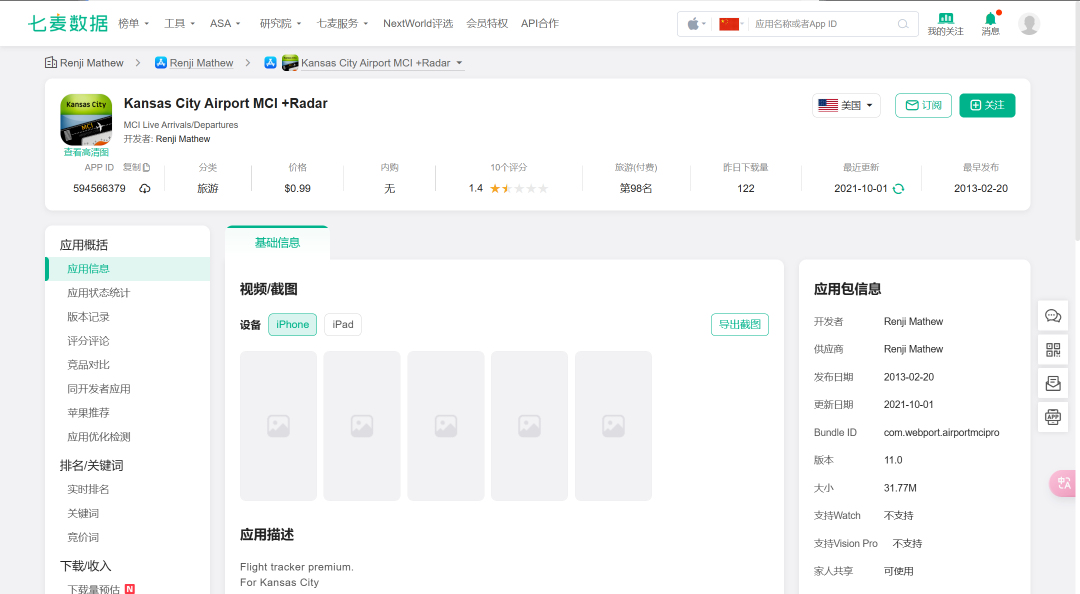1080x594 pixels.
Task: Expand the 研究院 menu
Action: 280,23
